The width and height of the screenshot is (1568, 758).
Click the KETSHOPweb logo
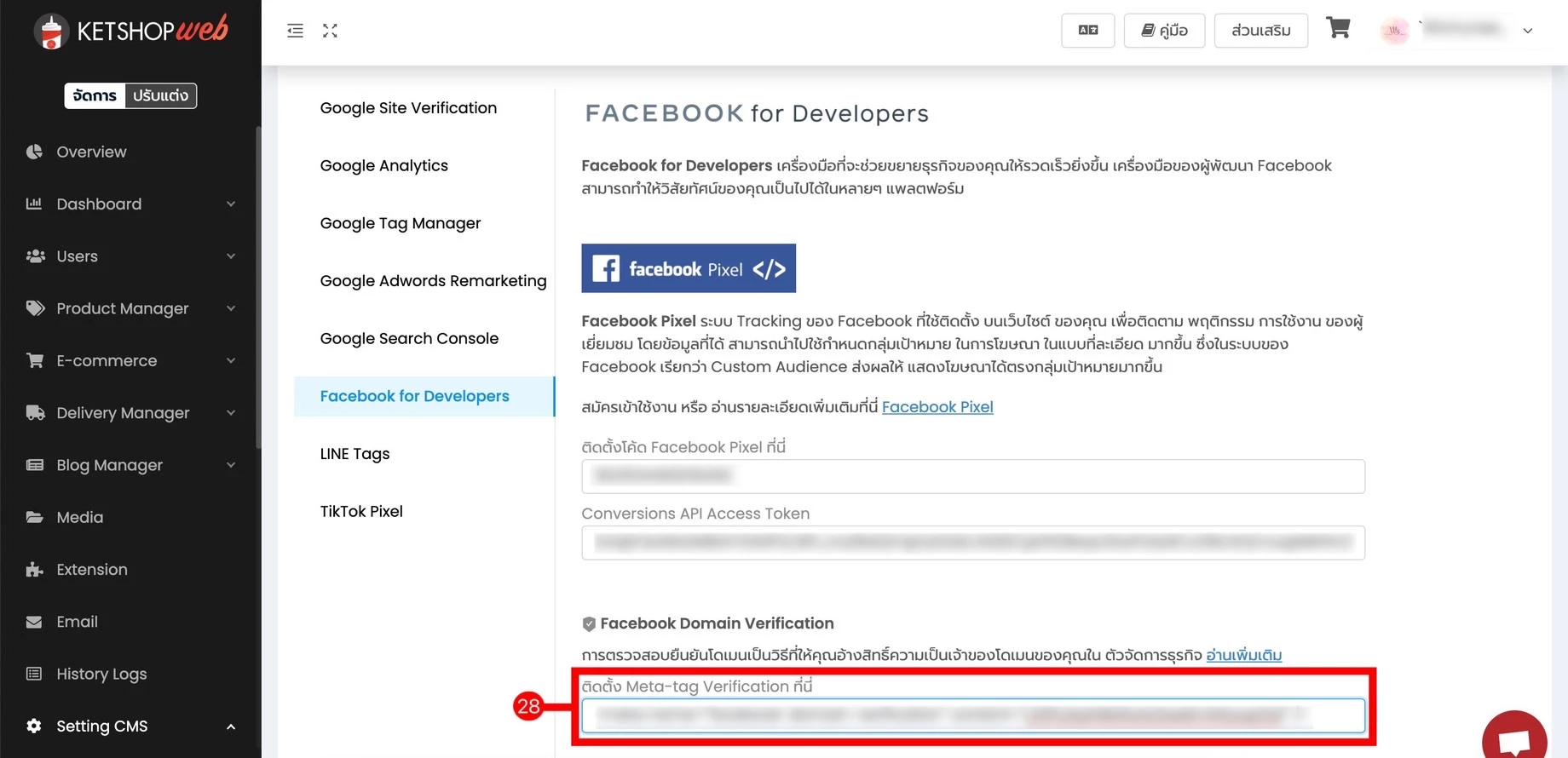[131, 31]
